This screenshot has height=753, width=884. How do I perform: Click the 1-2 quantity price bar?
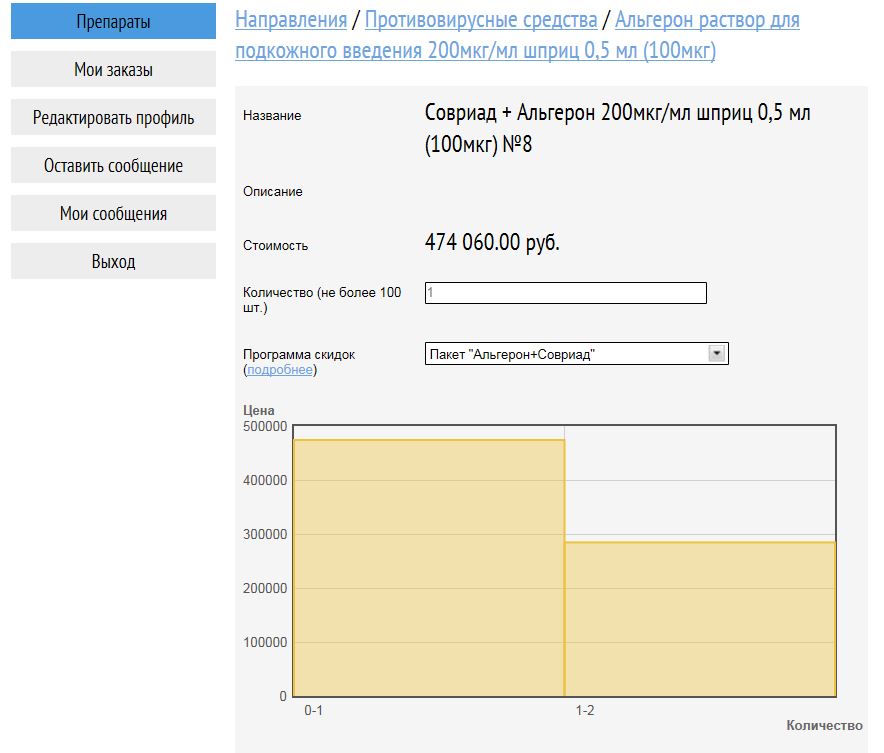(700, 619)
